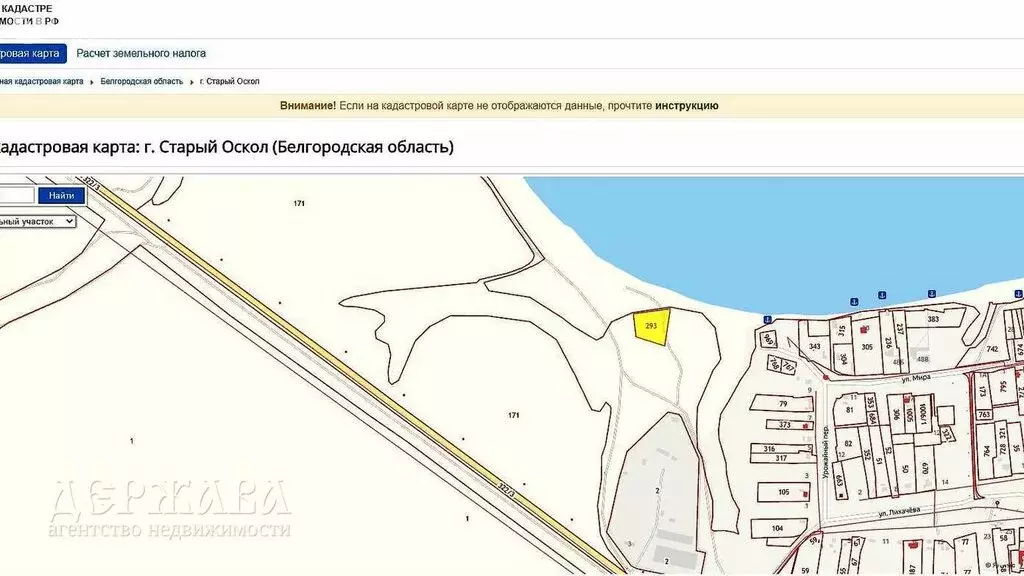Open the object type dropdown ending in 'ьный участок'

coord(37,221)
